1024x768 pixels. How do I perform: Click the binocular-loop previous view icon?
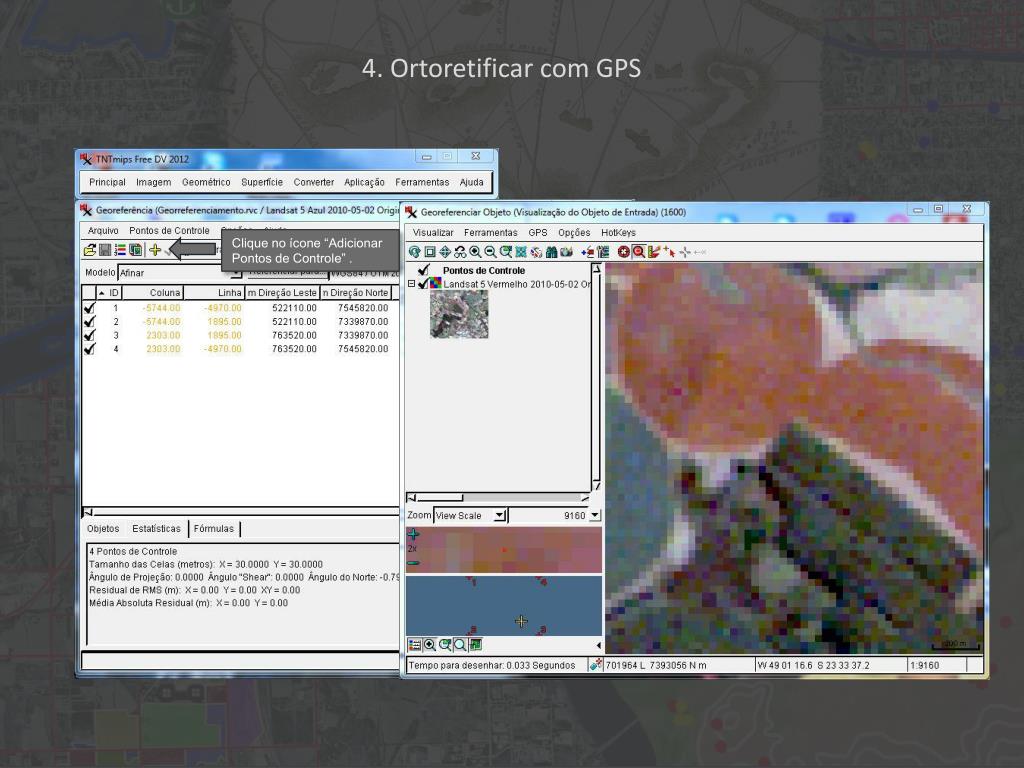(x=460, y=252)
